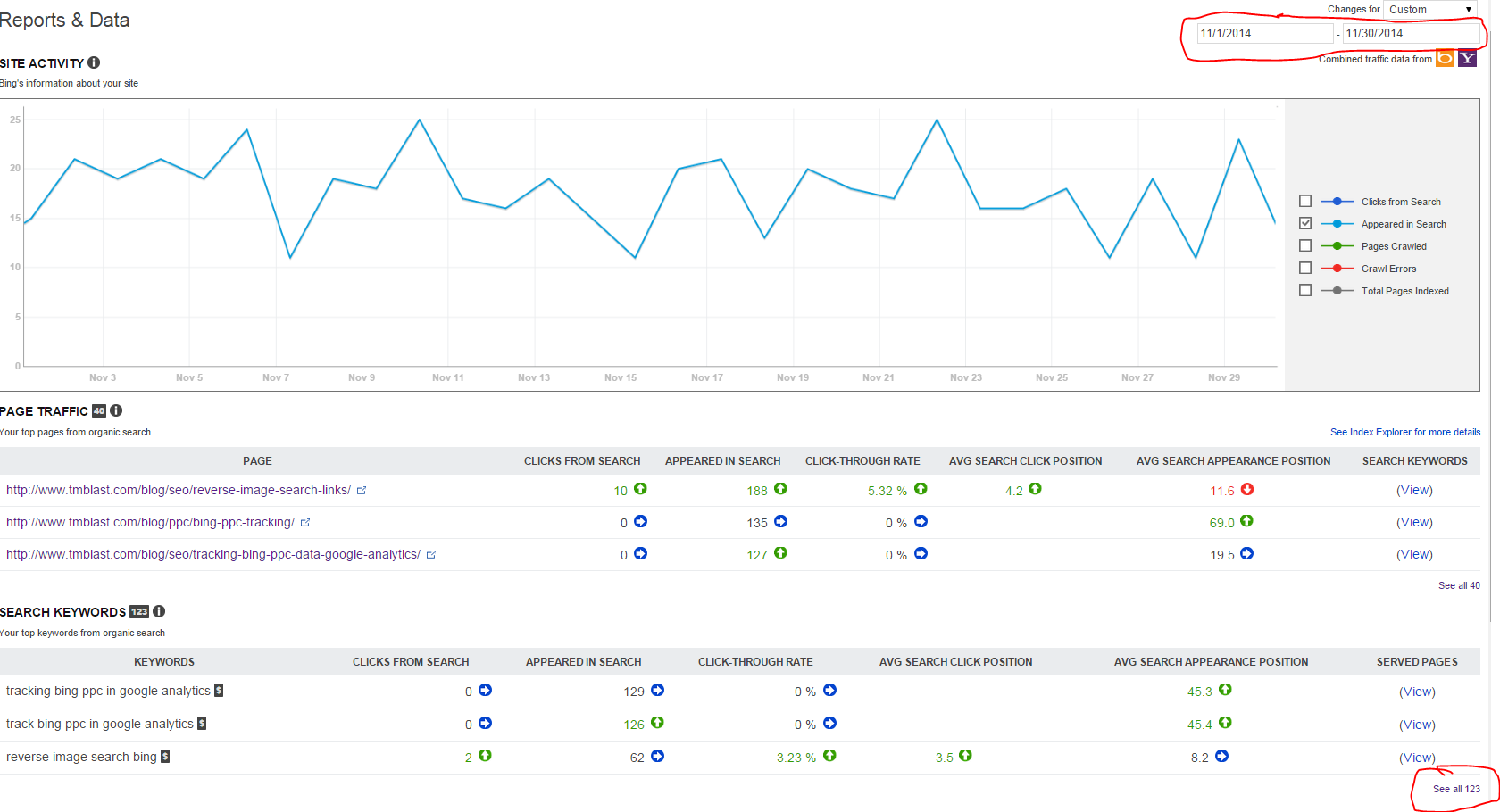The height and width of the screenshot is (812, 1500).
Task: Click See all 123 keywords link
Action: tap(1456, 789)
